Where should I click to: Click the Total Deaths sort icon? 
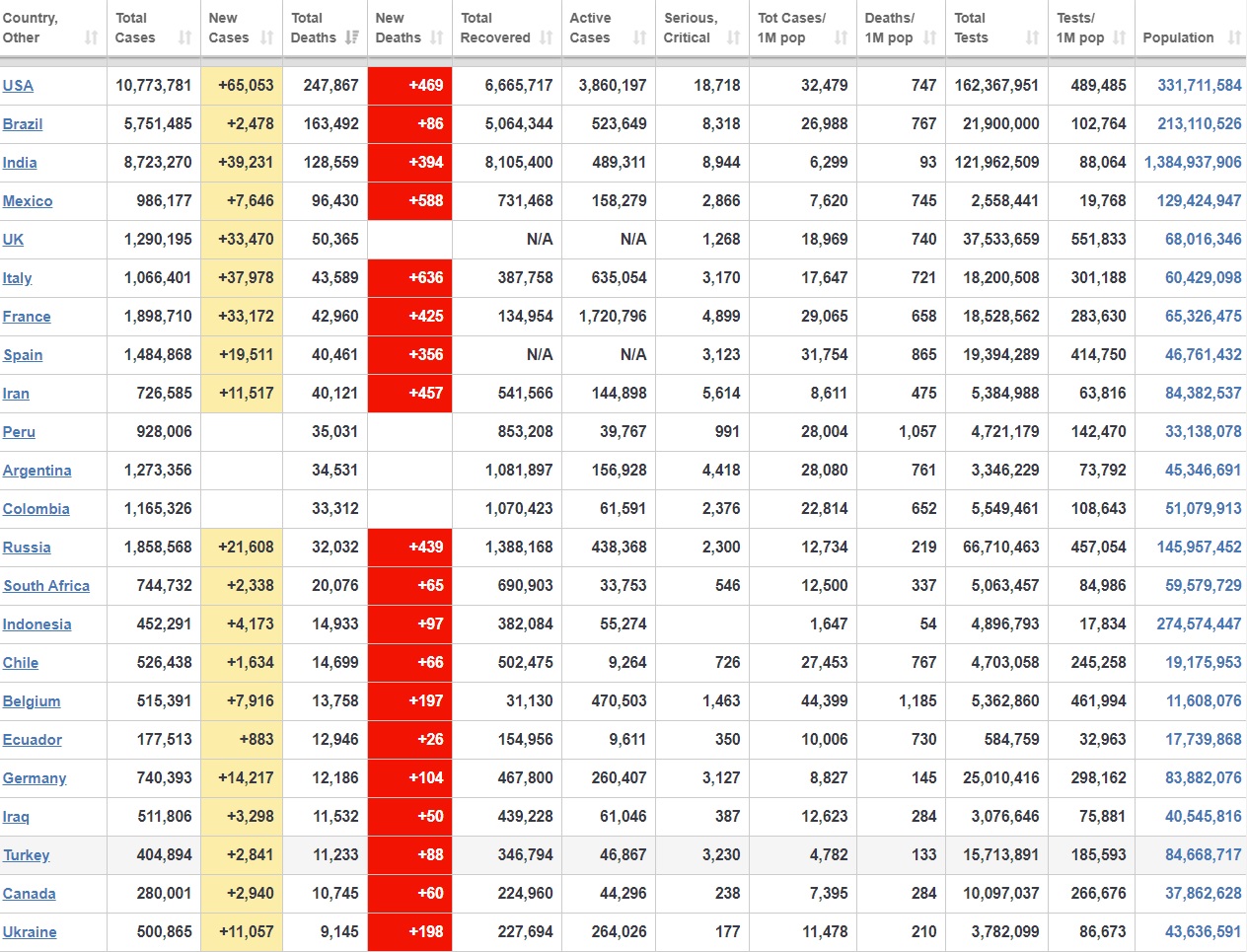click(x=352, y=37)
